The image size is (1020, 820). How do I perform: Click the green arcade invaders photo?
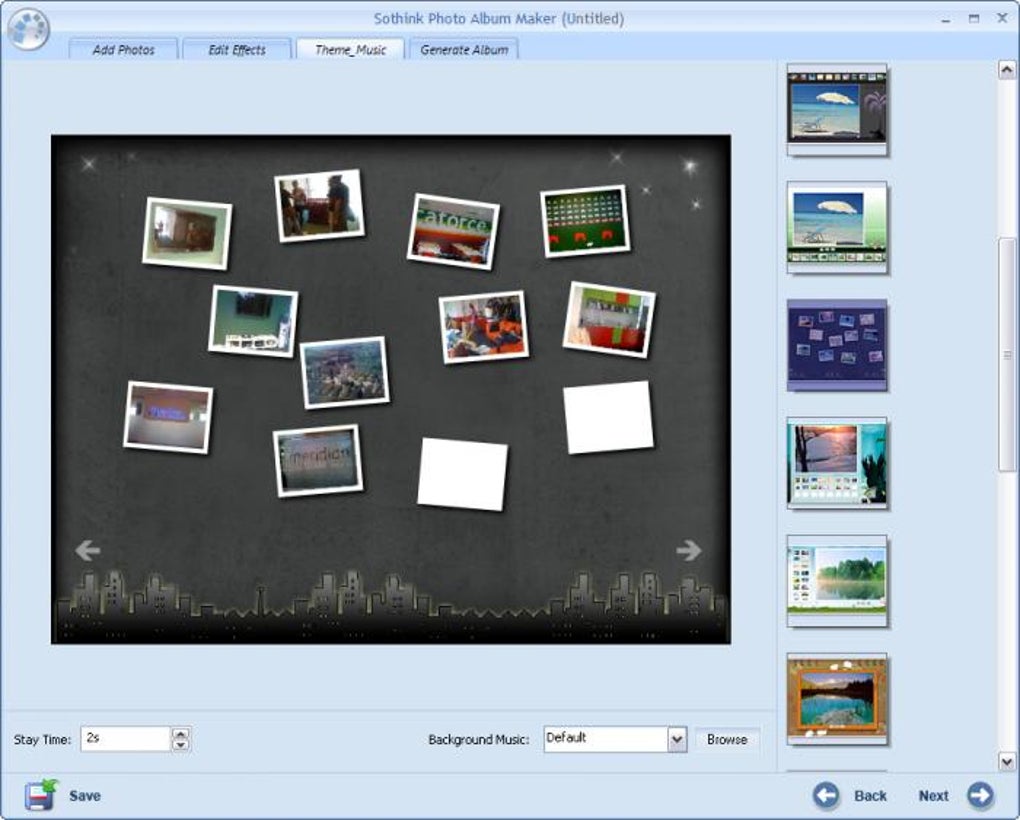pyautogui.click(x=585, y=220)
